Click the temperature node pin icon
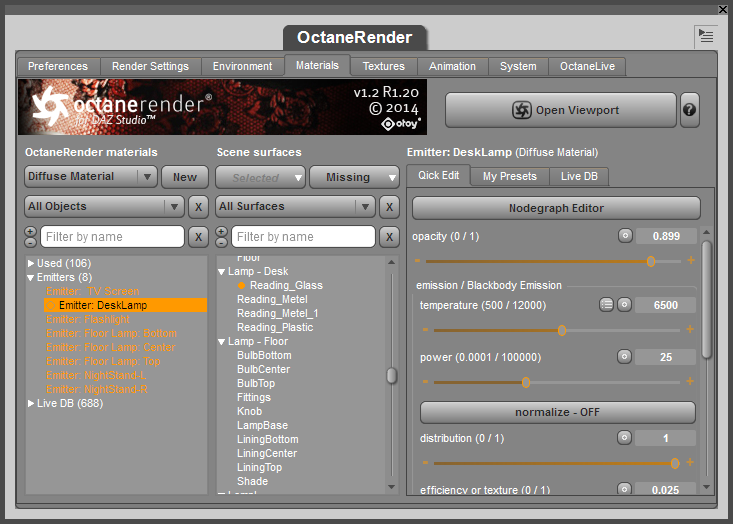733x524 pixels. tap(625, 305)
